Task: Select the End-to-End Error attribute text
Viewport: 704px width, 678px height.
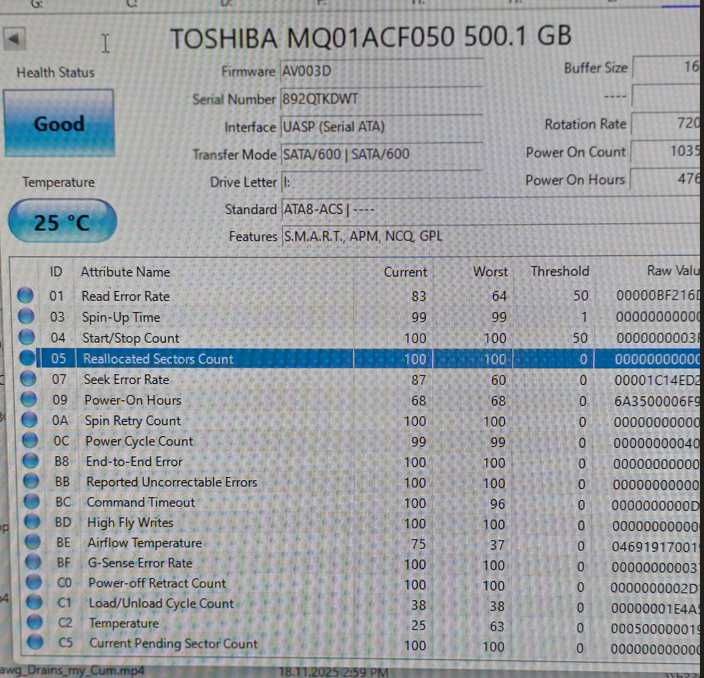Action: 134,462
